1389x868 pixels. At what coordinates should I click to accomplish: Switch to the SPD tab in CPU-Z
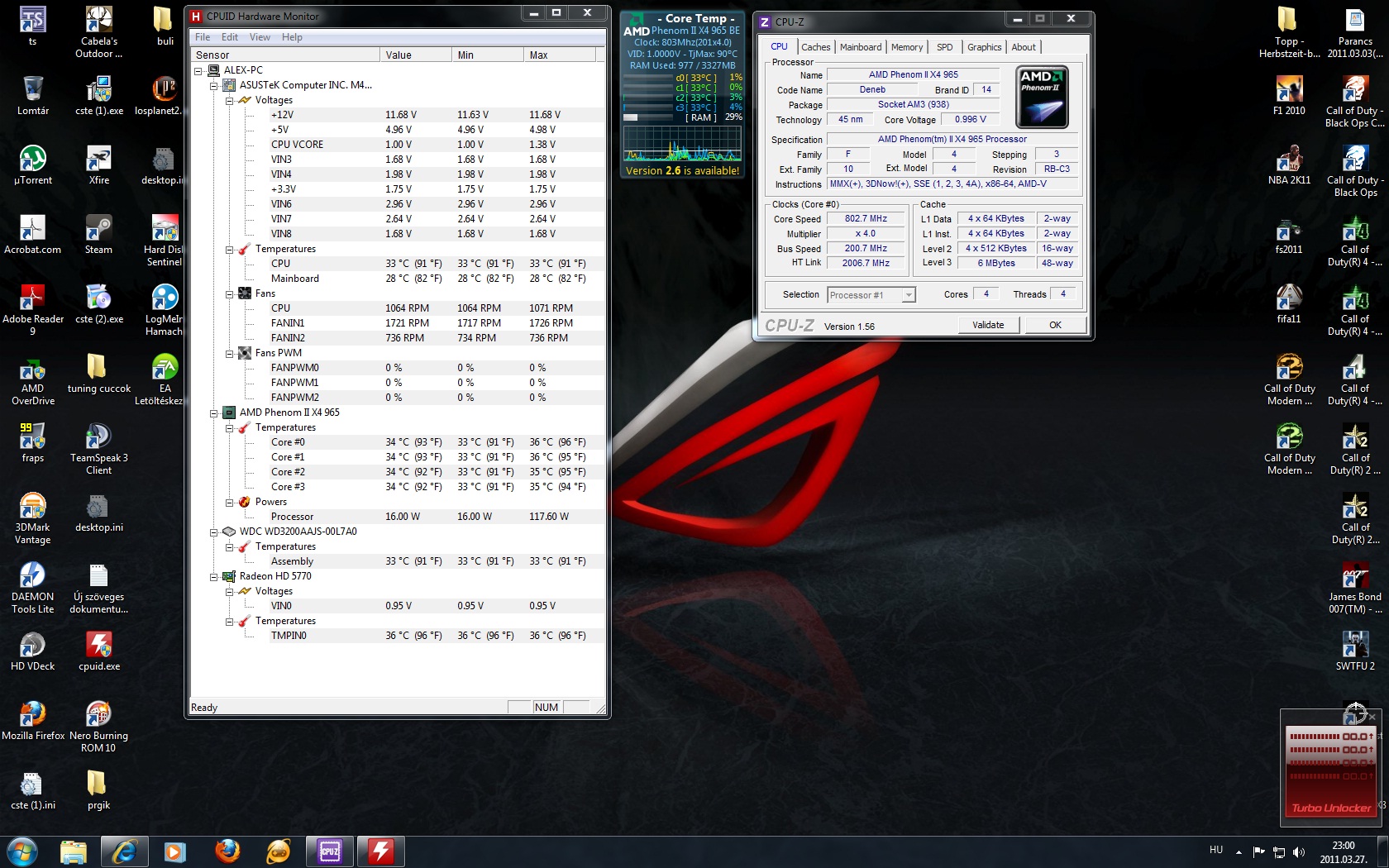(x=945, y=47)
